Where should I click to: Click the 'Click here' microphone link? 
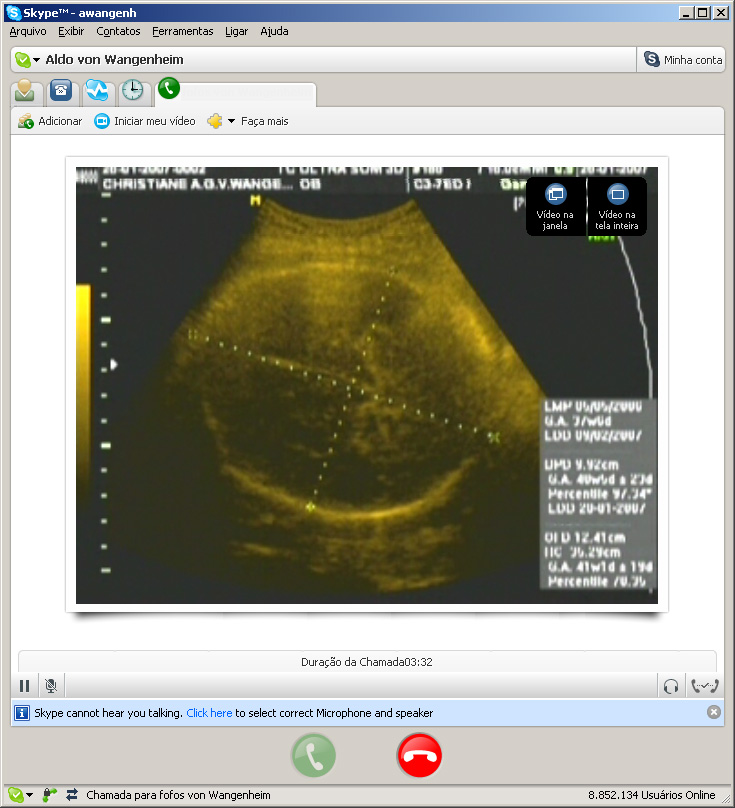[209, 713]
